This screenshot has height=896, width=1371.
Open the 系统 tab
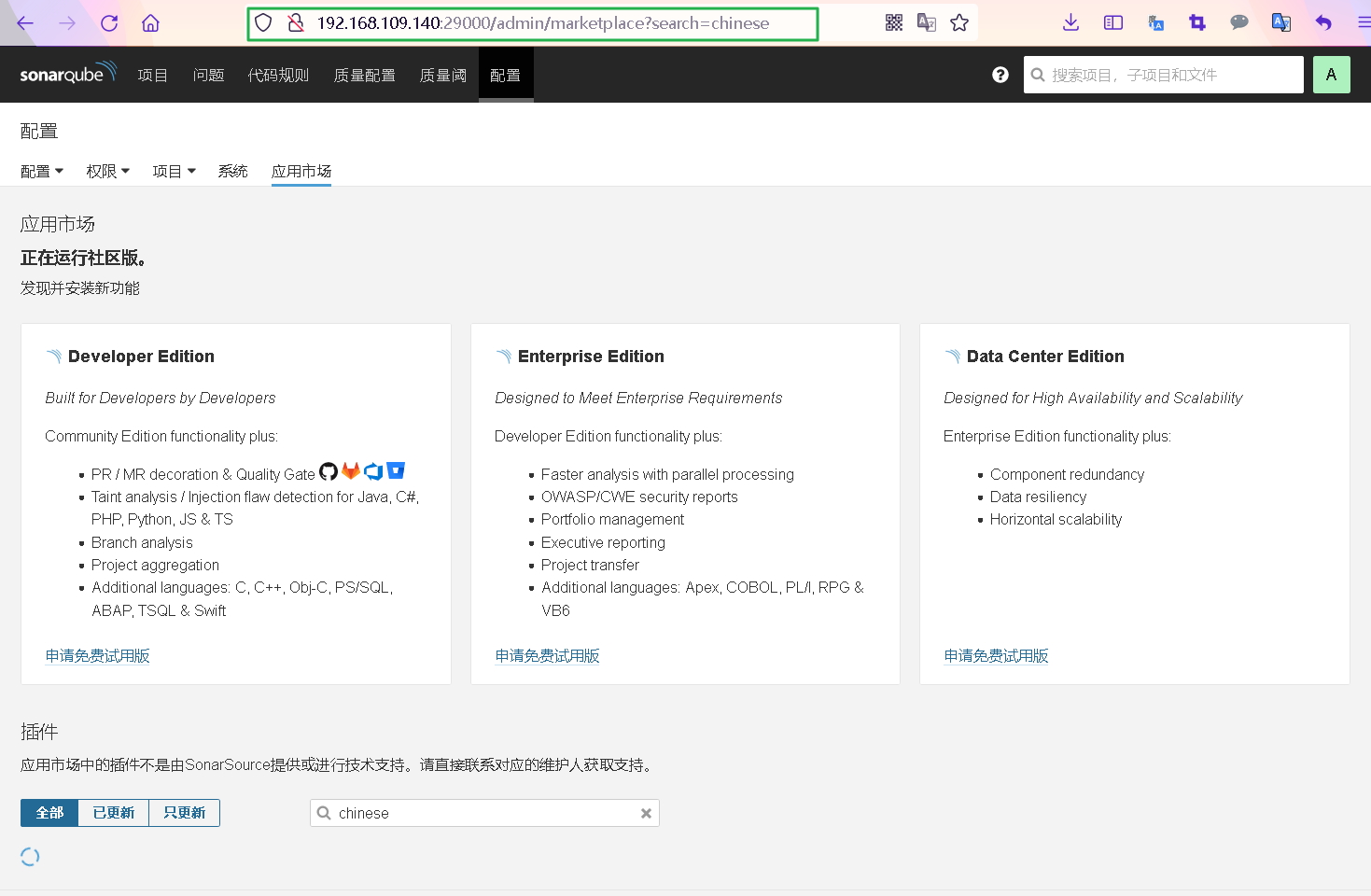(232, 172)
